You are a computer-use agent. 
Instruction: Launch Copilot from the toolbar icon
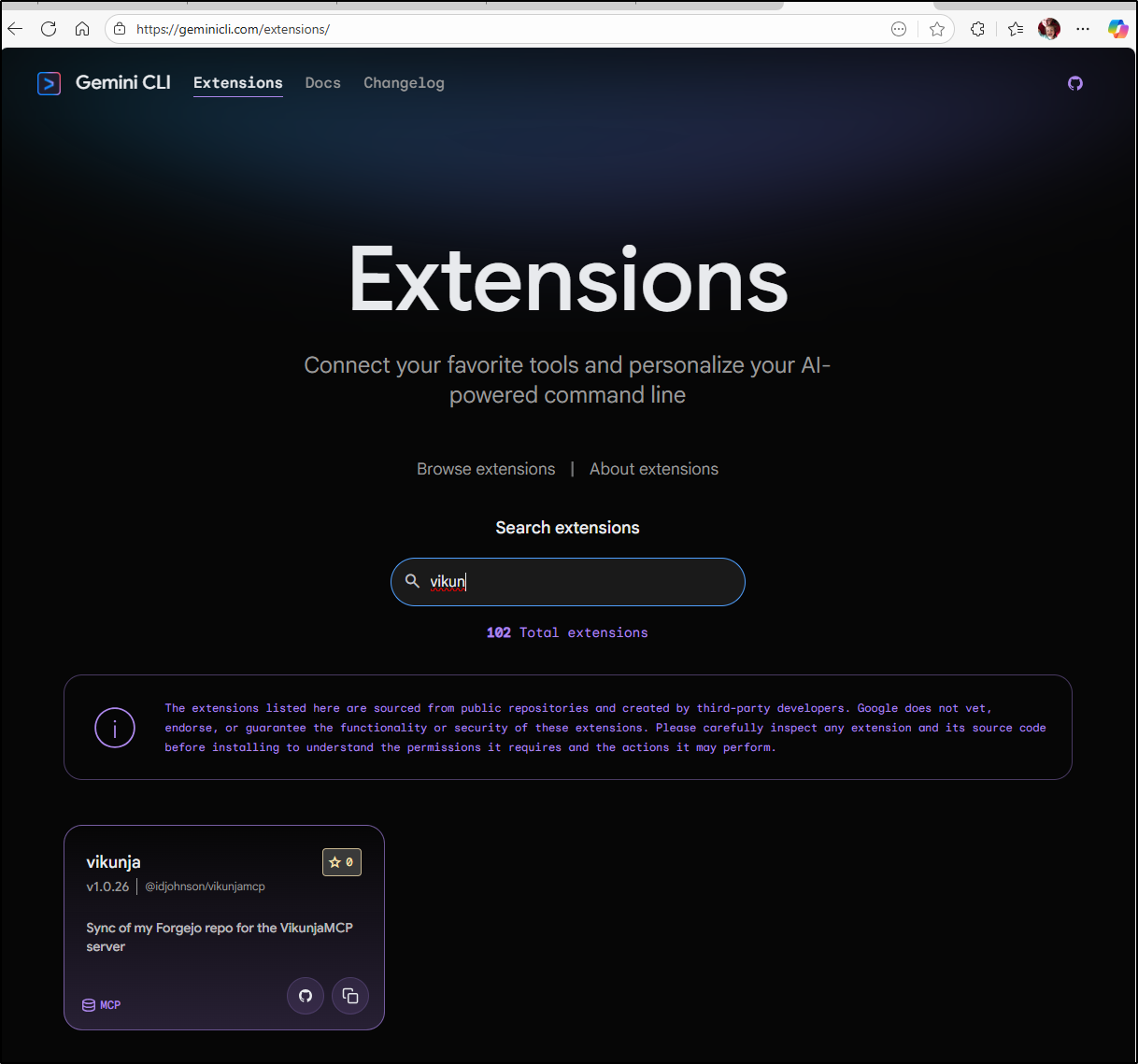[1117, 29]
